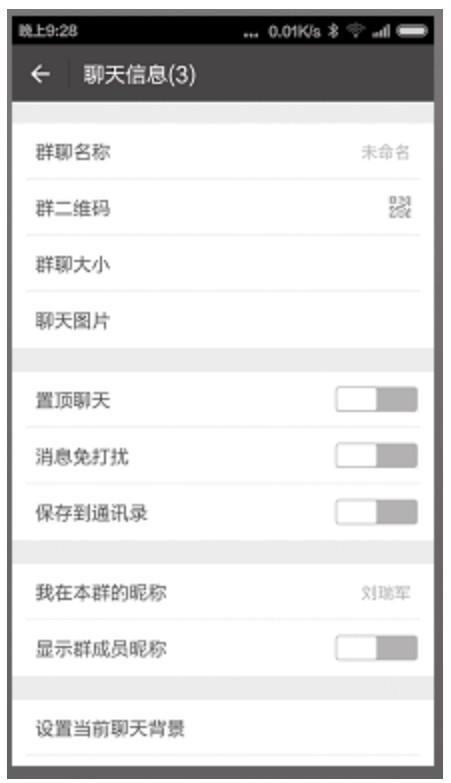Open 设置当前聊天背景 option
Image resolution: width=451 pixels, height=783 pixels.
[223, 728]
